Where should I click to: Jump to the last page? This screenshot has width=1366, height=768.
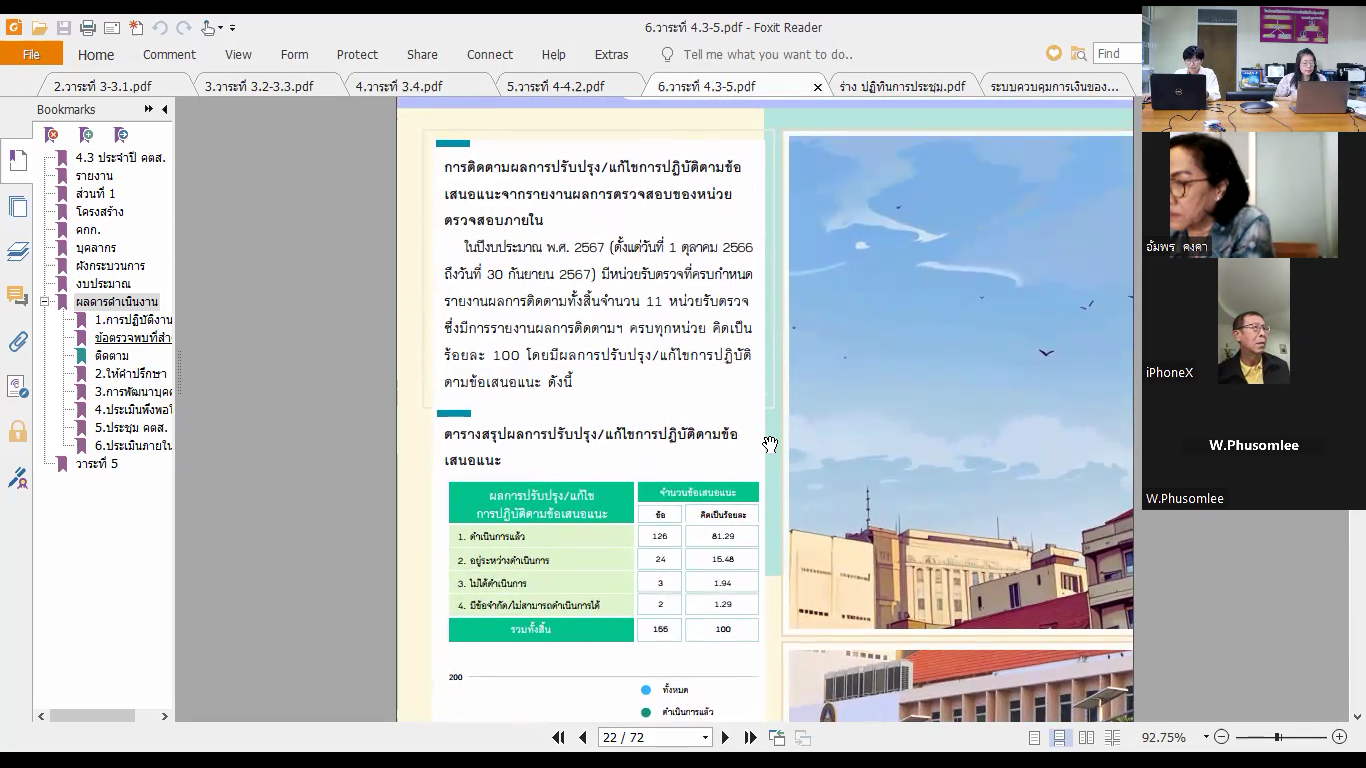(x=750, y=738)
